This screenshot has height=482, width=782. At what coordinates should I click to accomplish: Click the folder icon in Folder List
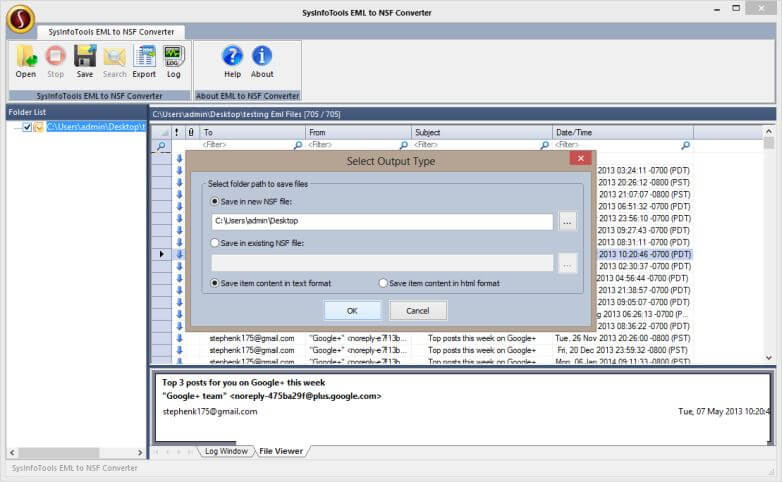pyautogui.click(x=39, y=127)
